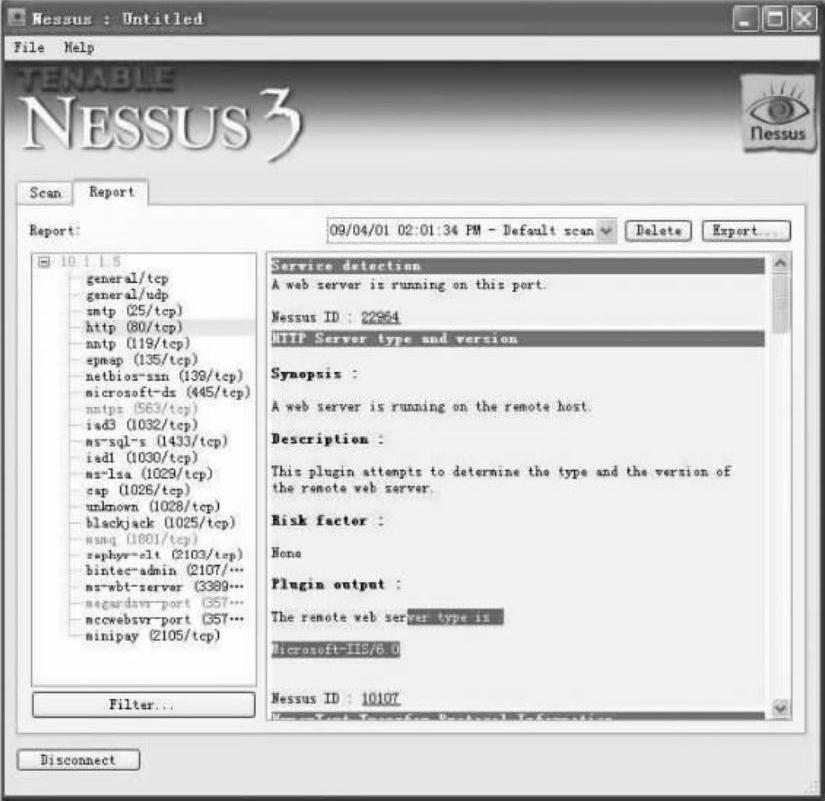
Task: Select mcgardsvr-port entry
Action: [x=165, y=603]
